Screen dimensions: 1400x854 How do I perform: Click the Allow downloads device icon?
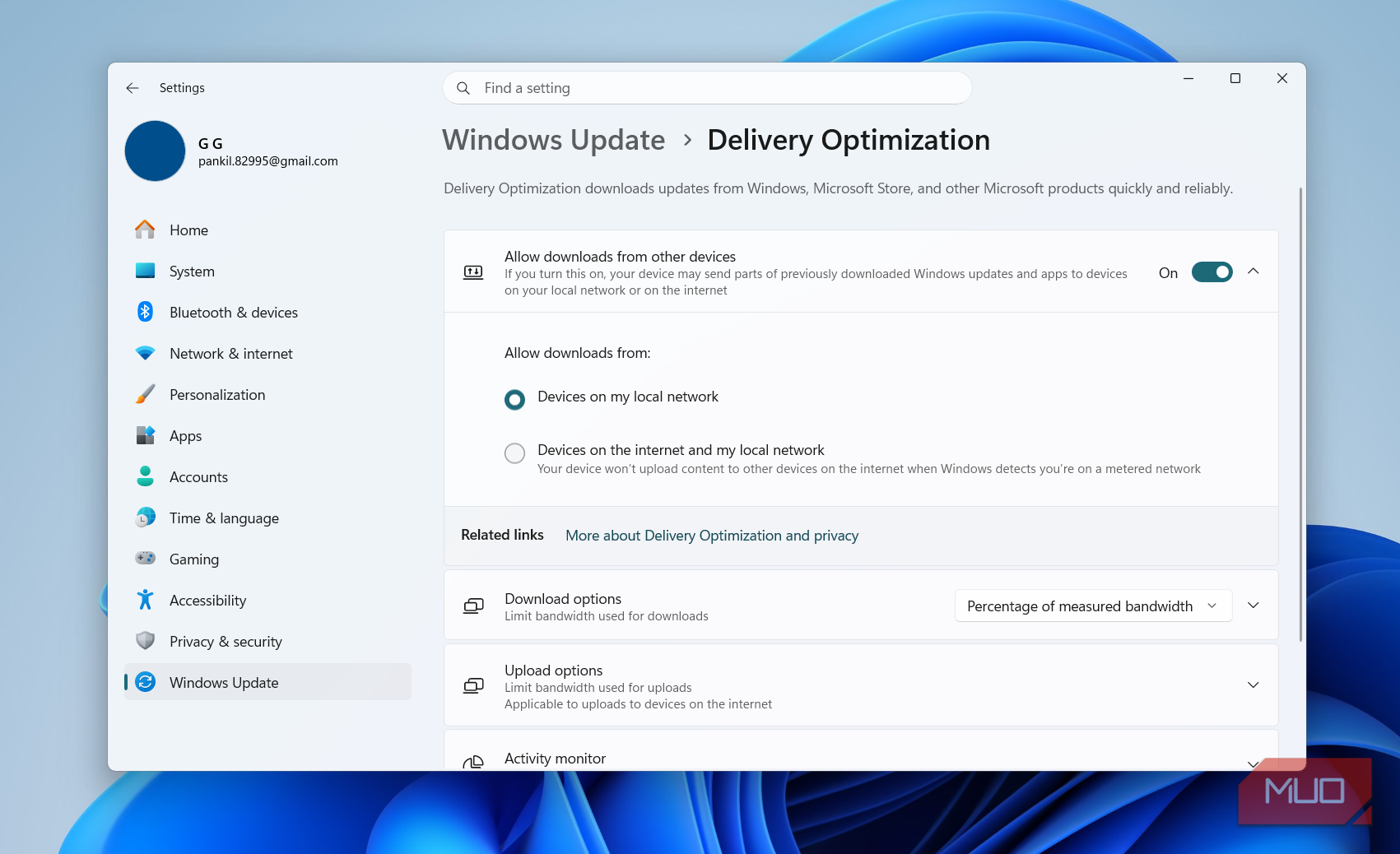(x=473, y=272)
